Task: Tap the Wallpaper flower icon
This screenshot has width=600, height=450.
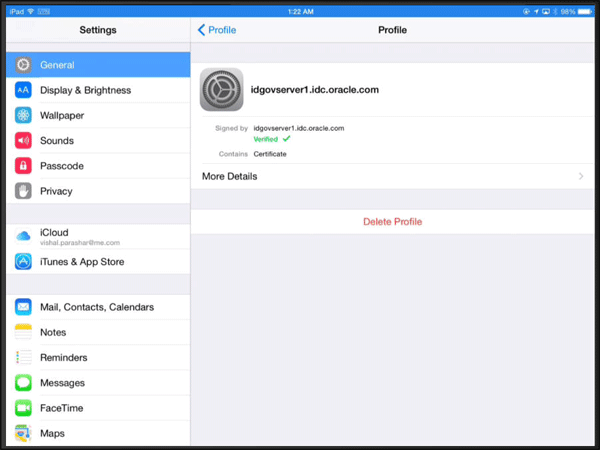Action: tap(23, 115)
